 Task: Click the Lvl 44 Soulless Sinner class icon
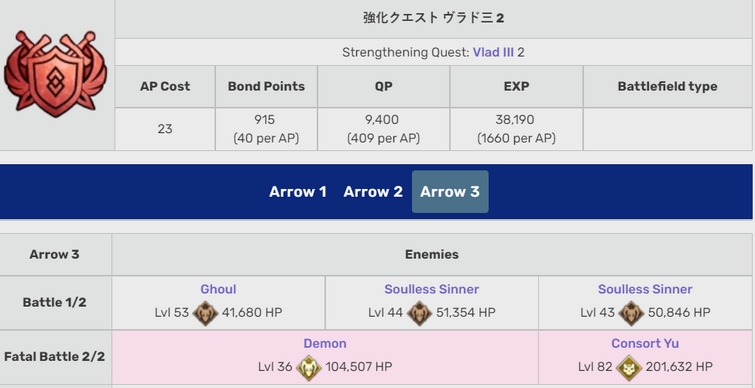(x=419, y=313)
